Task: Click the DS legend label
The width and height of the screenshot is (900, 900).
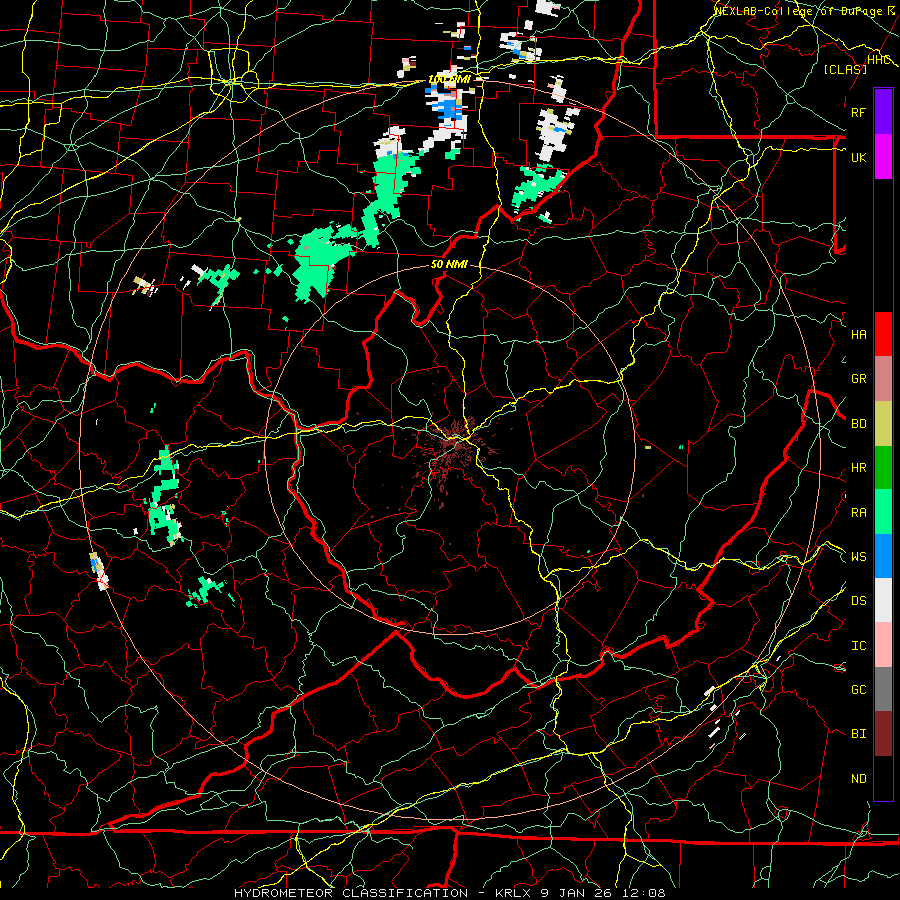Action: (x=859, y=601)
